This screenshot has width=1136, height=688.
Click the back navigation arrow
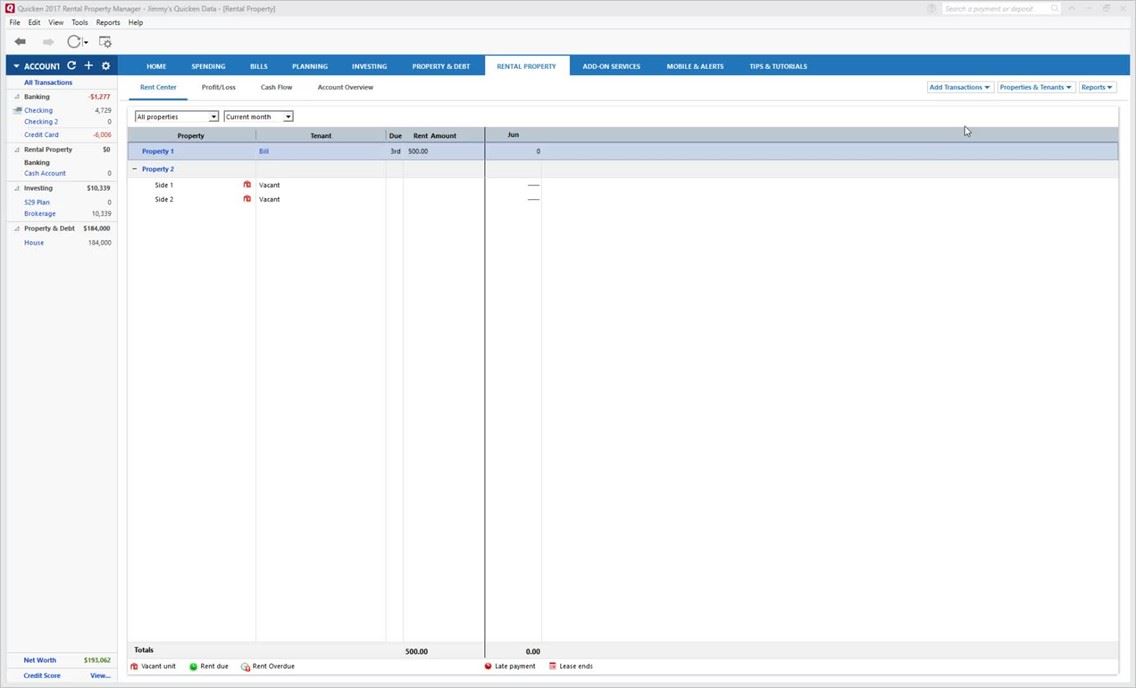(20, 42)
